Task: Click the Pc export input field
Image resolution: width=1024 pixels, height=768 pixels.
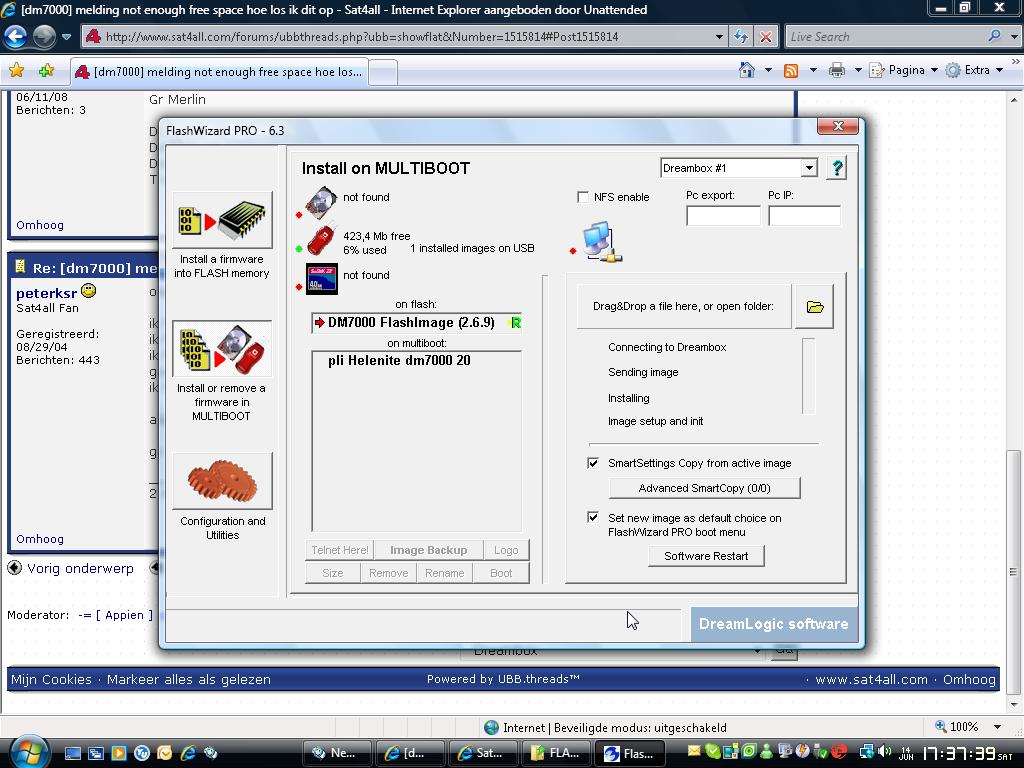Action: [723, 215]
